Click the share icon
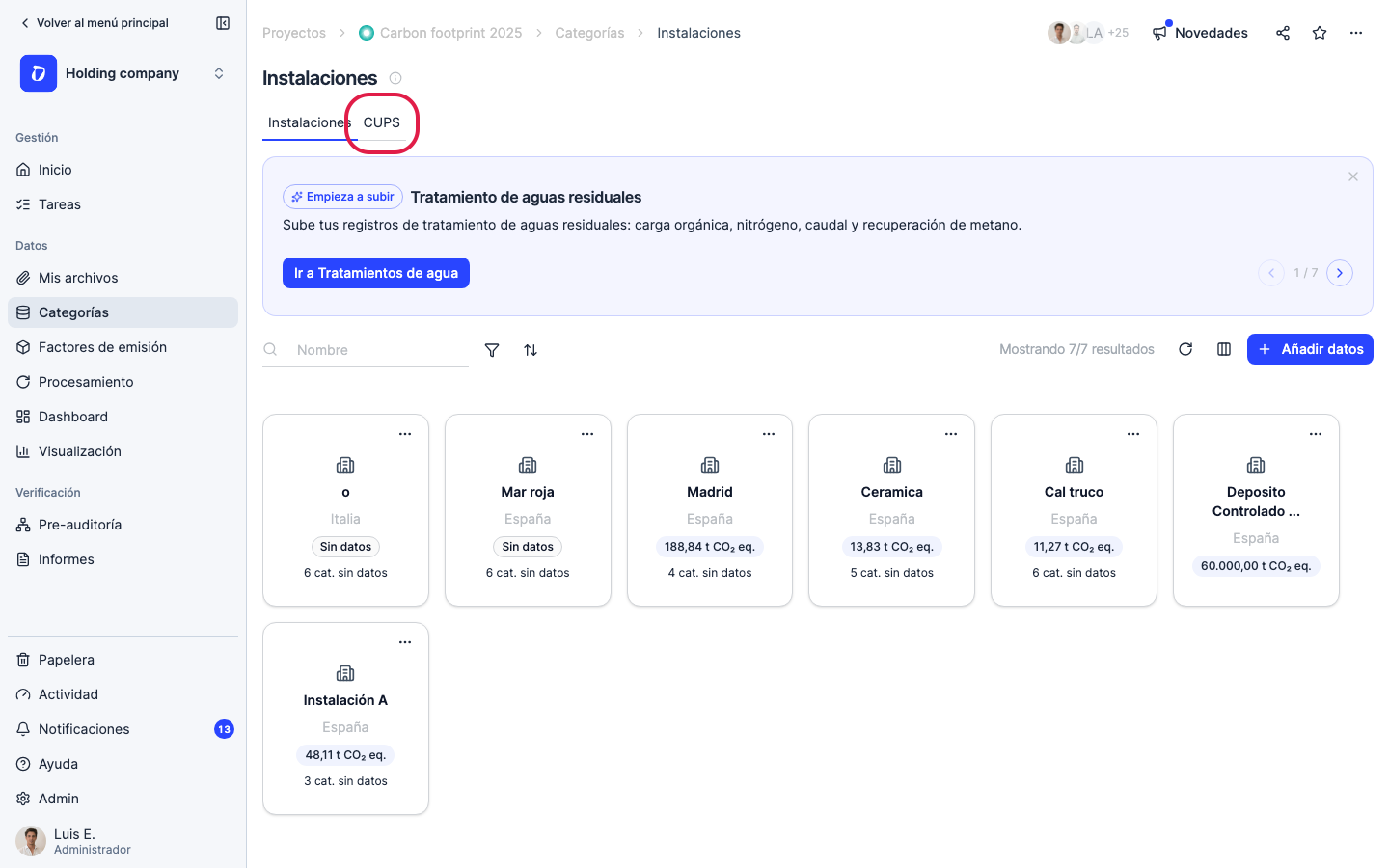 [x=1283, y=33]
